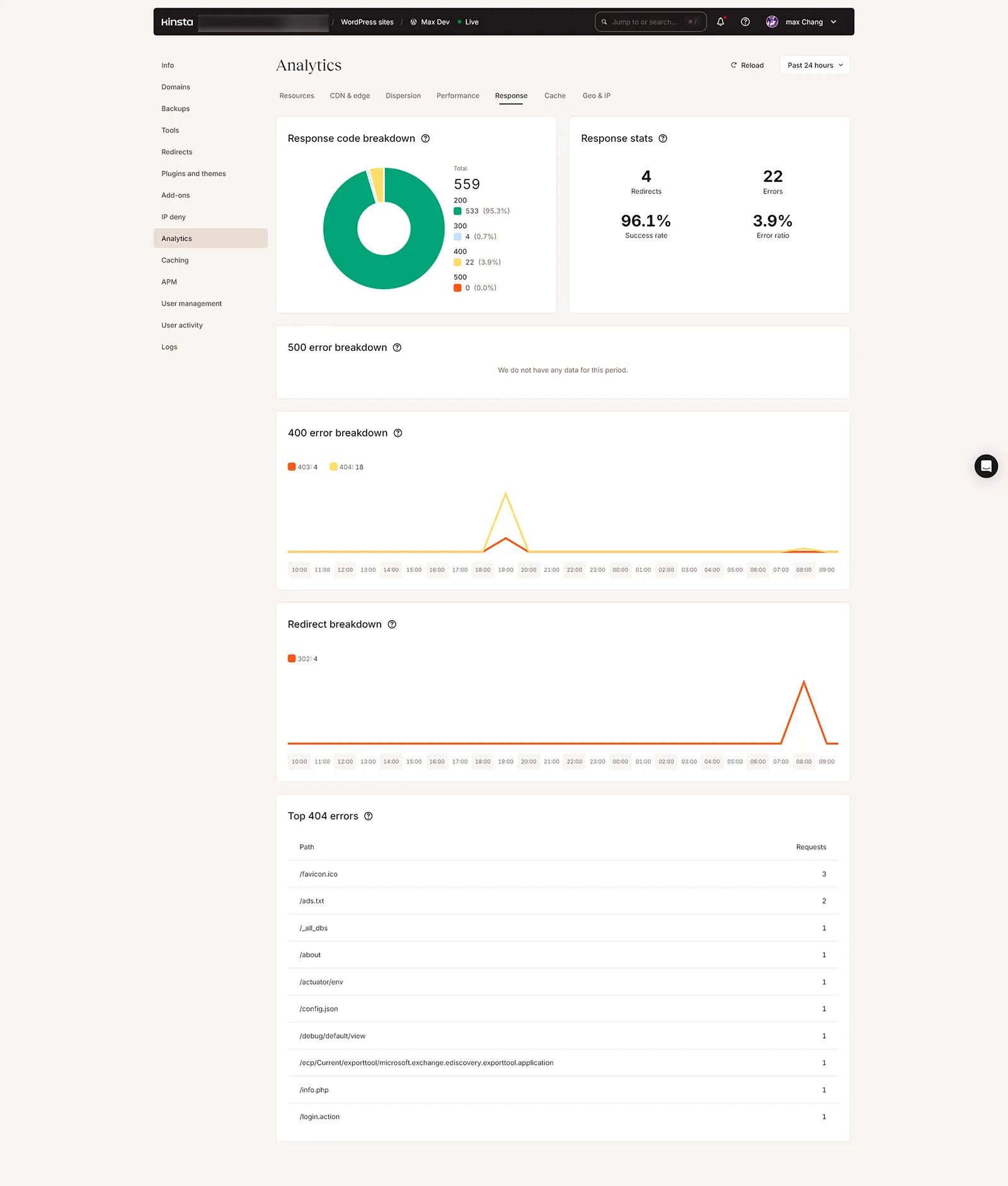Click the light blue 300 legend swatch
The image size is (1008, 1186).
click(x=457, y=237)
